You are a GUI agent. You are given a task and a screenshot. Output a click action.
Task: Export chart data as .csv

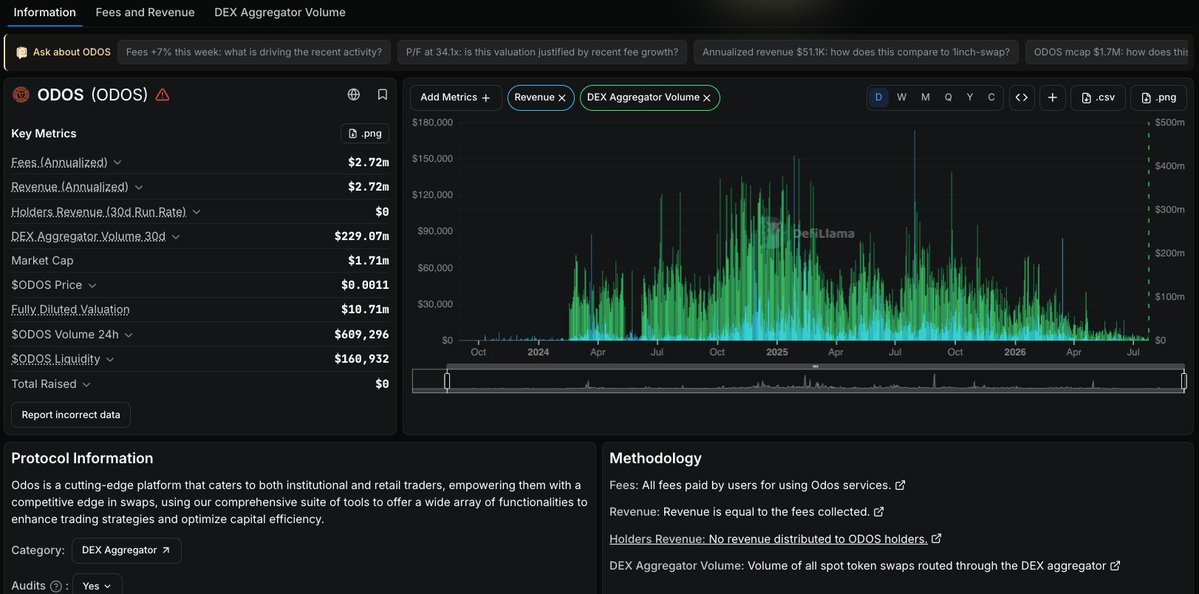coord(1098,98)
